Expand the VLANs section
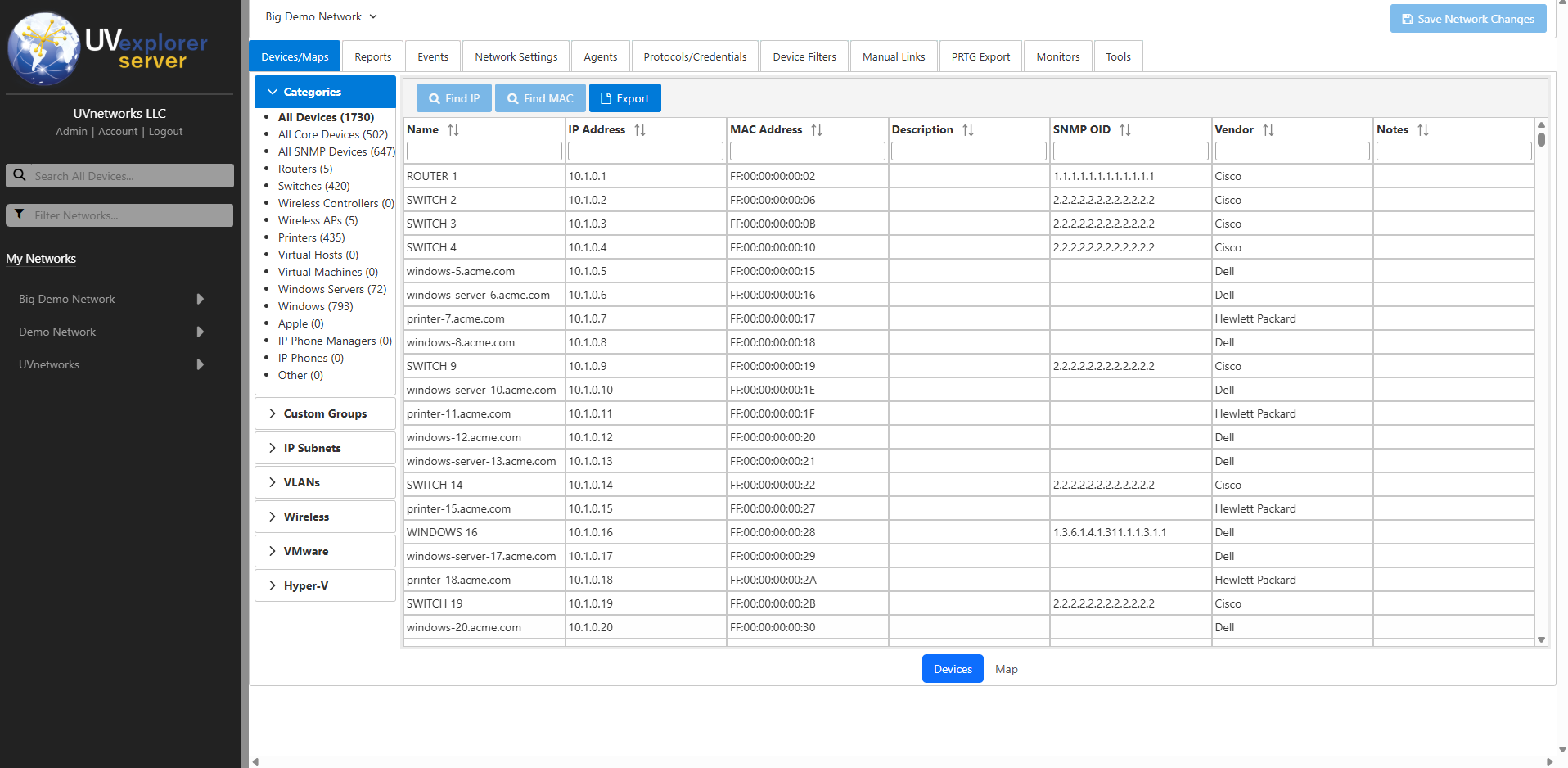1568x768 pixels. [326, 482]
